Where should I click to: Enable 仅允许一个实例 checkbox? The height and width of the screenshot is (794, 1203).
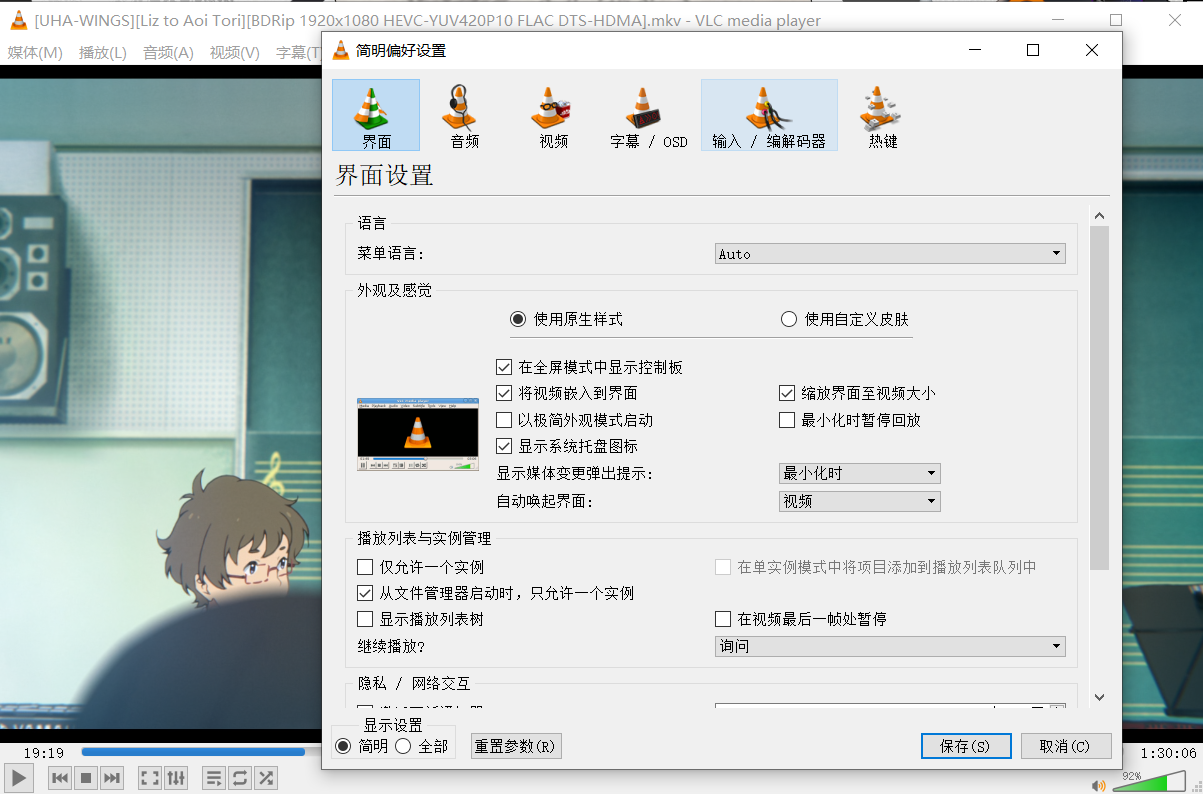[365, 567]
